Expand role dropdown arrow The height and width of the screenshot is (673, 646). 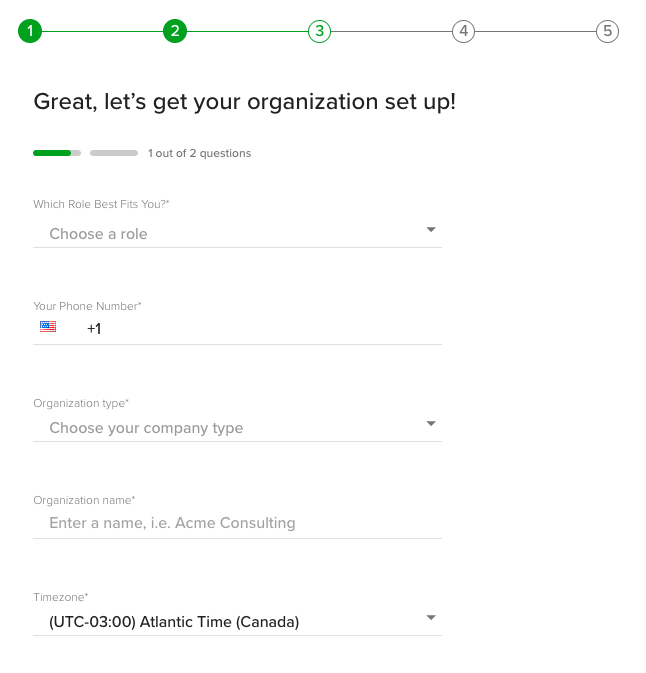(x=431, y=230)
